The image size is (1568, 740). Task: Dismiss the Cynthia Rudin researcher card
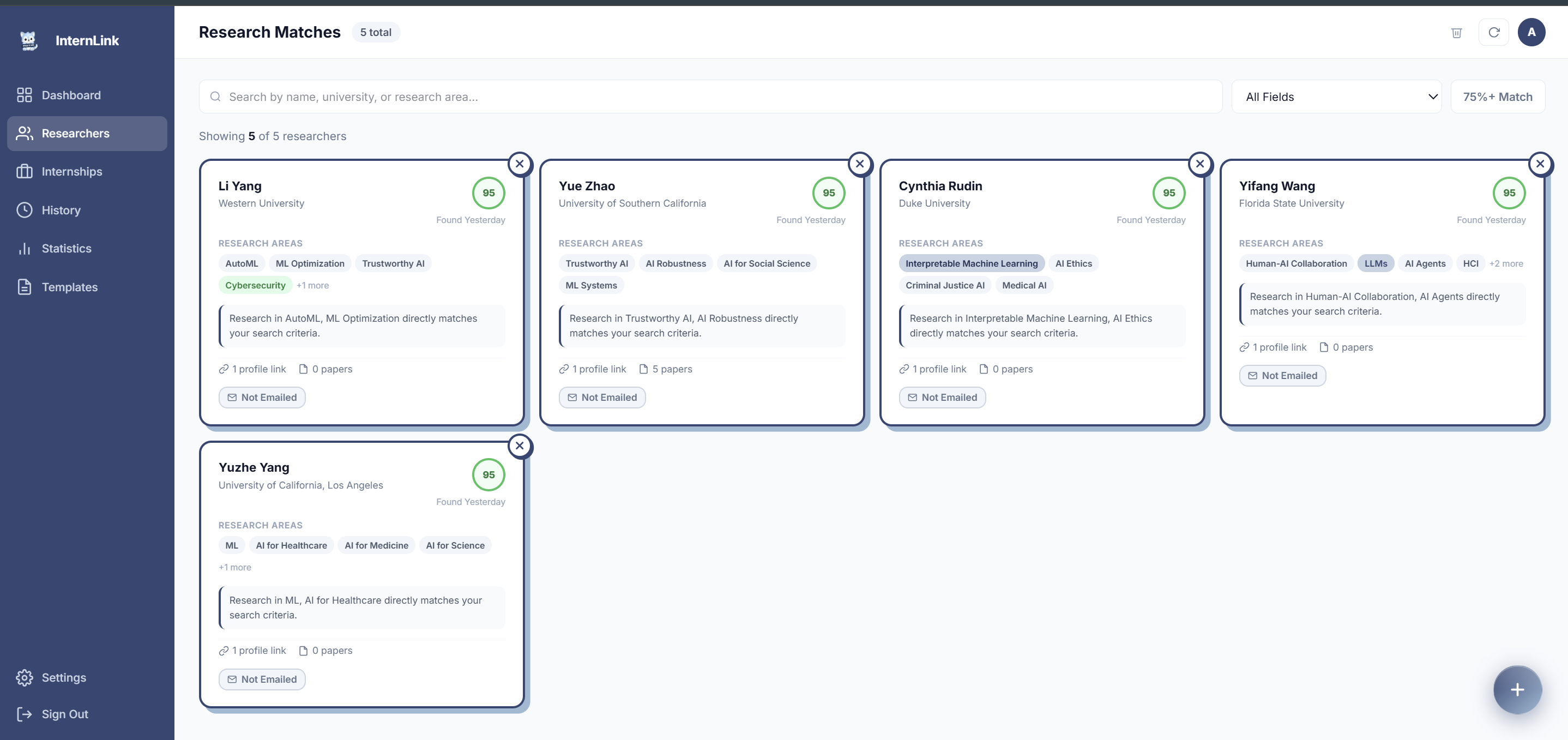coord(1201,164)
